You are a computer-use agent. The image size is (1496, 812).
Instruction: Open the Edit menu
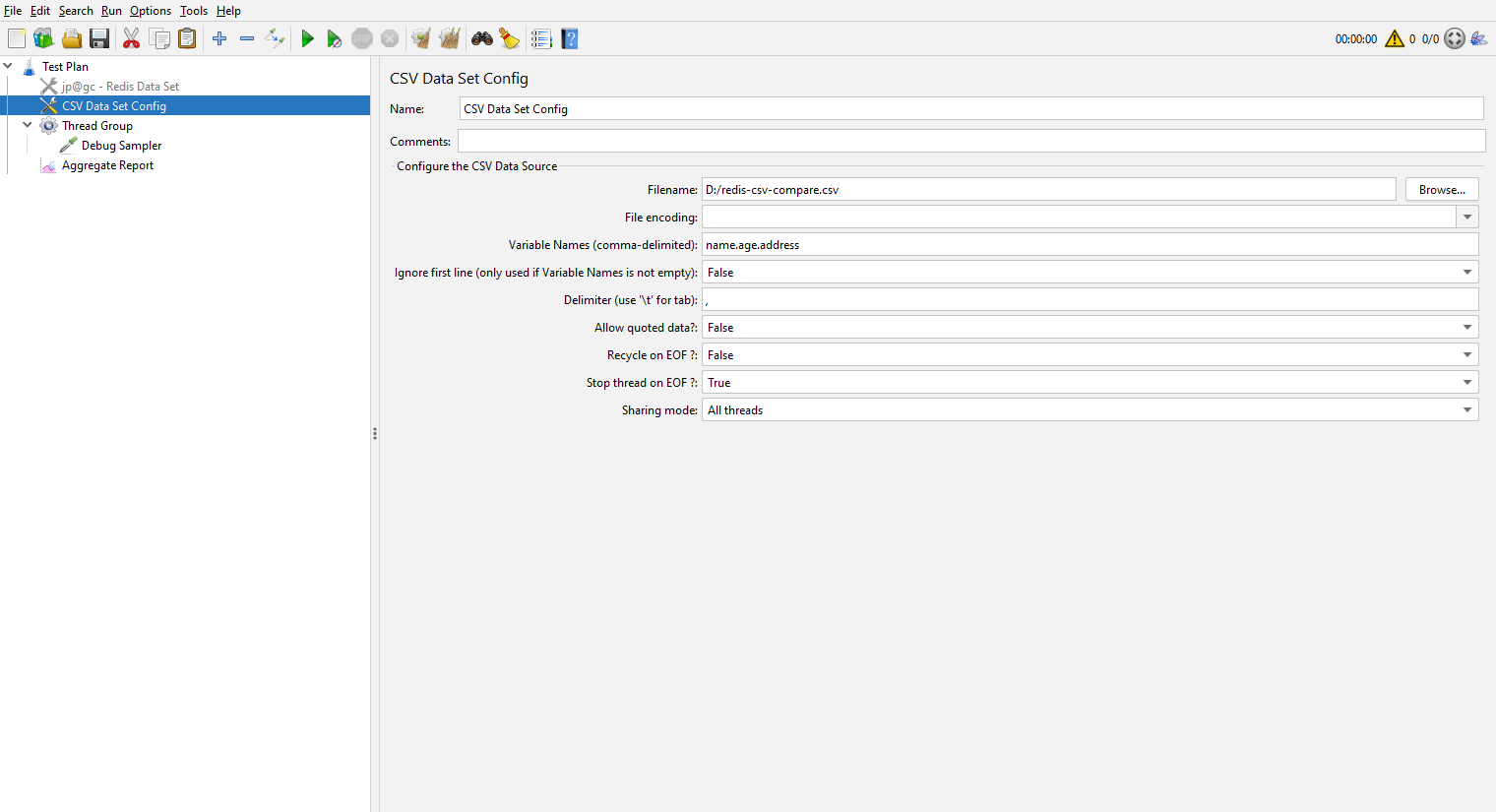(x=40, y=11)
